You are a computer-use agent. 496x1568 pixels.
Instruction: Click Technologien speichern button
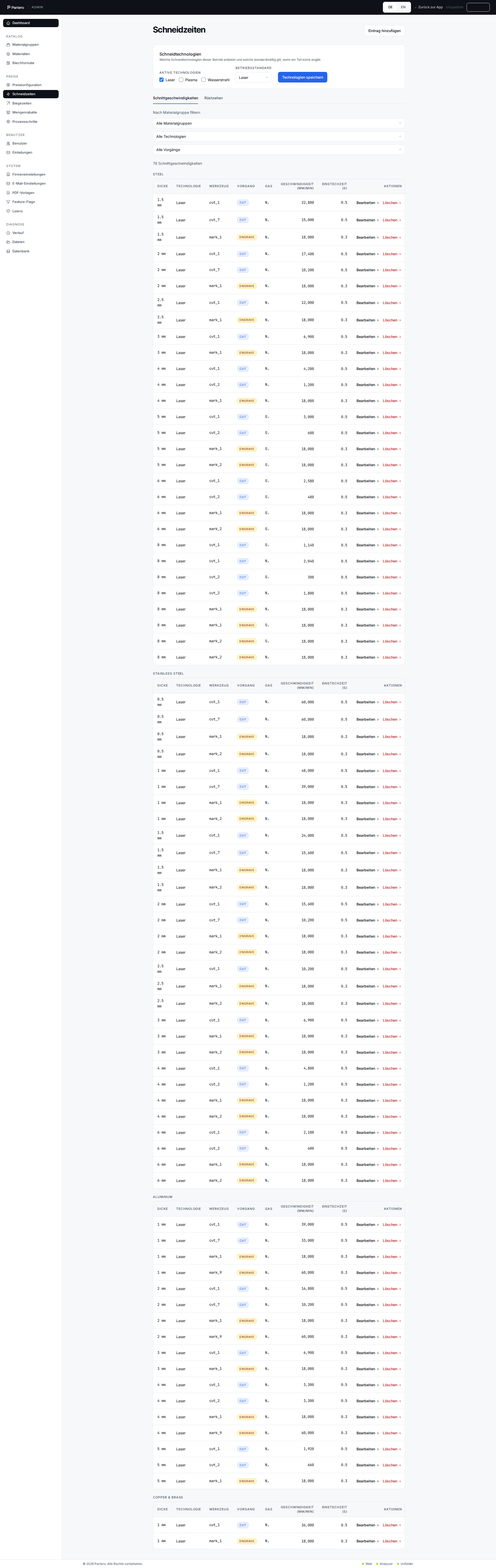click(x=303, y=77)
